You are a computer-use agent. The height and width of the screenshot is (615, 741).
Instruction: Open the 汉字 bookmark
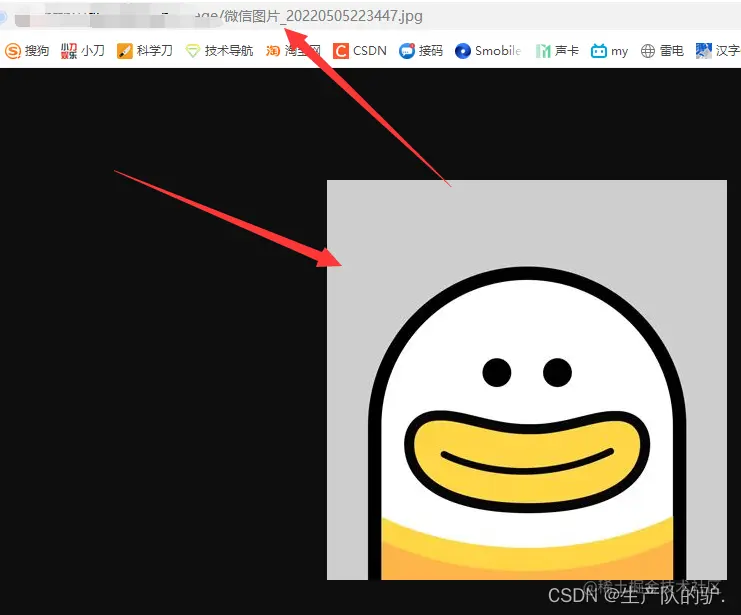point(718,51)
